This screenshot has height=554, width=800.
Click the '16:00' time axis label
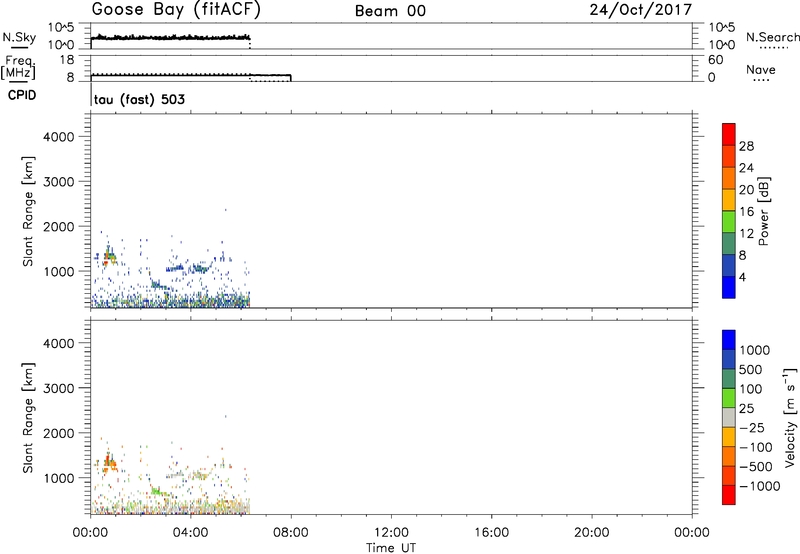(491, 533)
